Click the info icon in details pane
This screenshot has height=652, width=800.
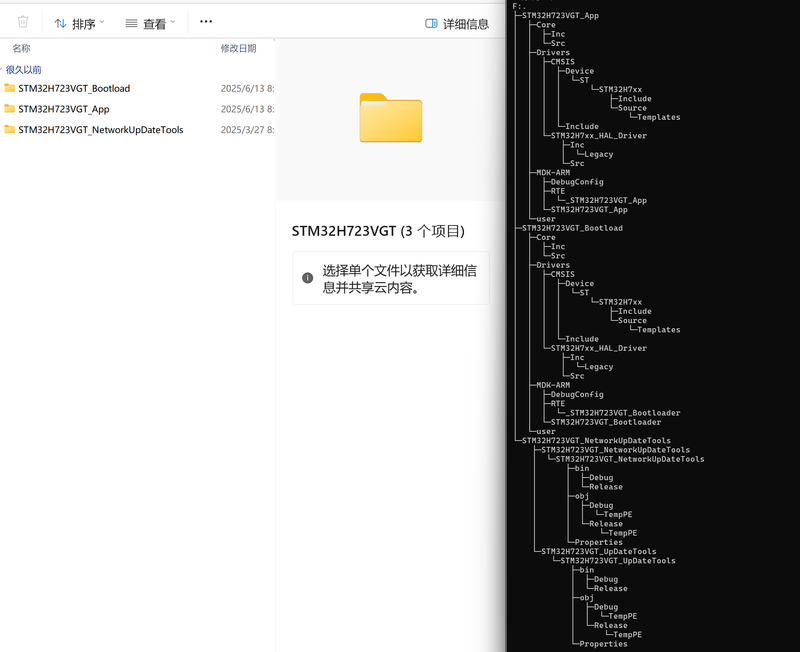point(307,278)
